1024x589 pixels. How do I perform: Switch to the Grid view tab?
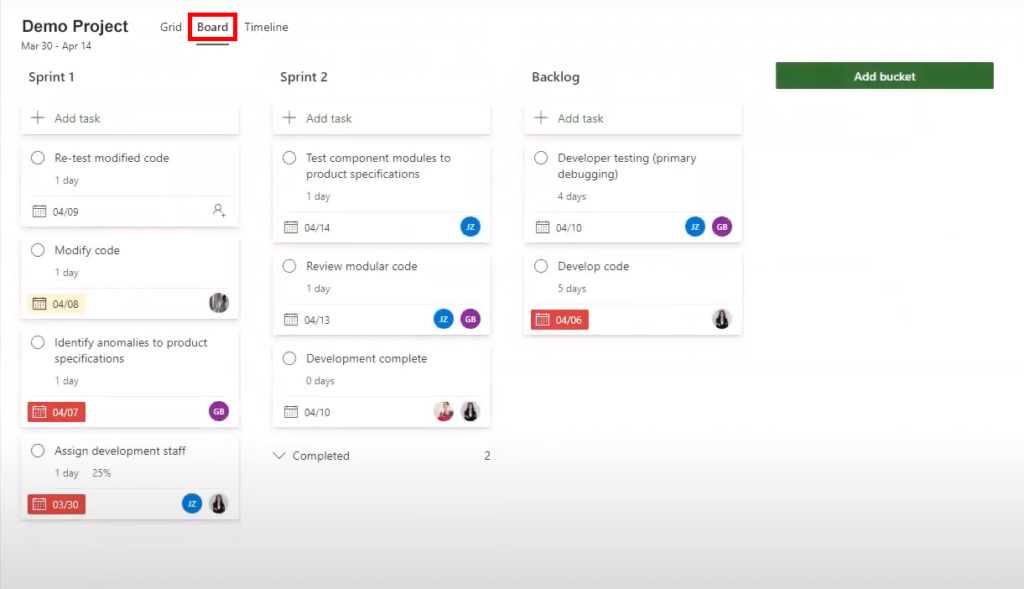click(171, 27)
